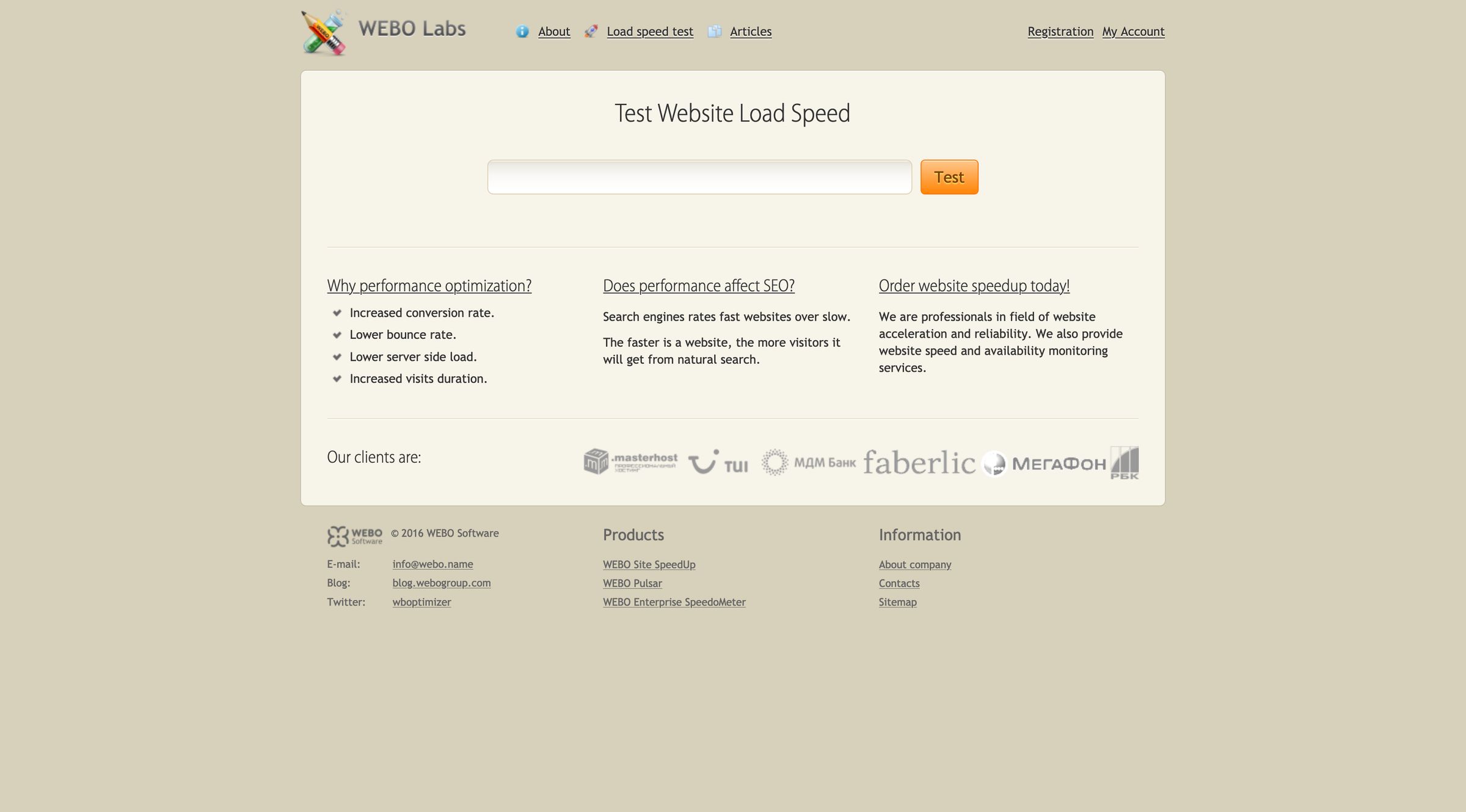Open the Articles menu link
The image size is (1466, 812).
(751, 32)
